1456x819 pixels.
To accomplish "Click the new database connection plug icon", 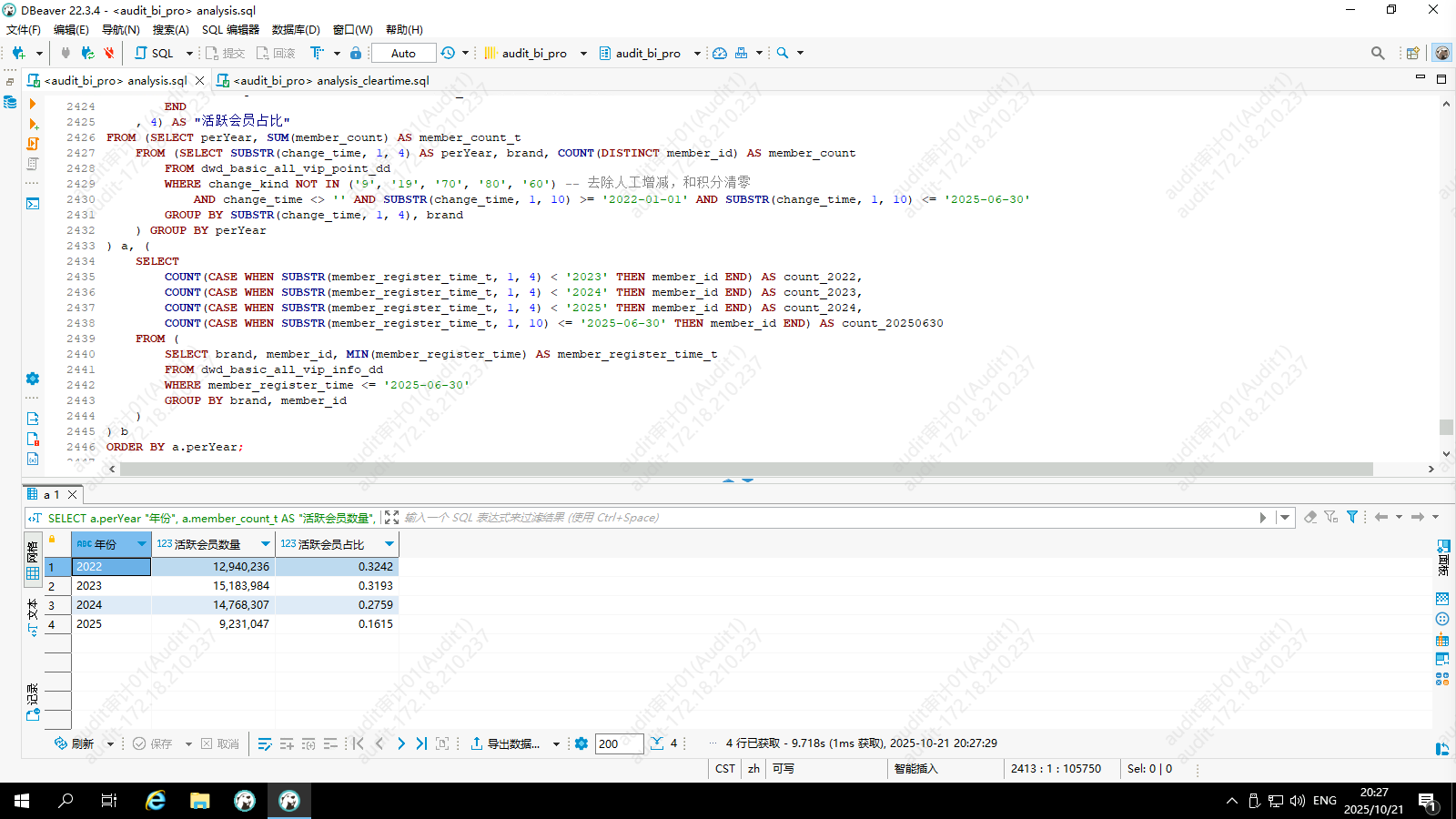I will pyautogui.click(x=18, y=53).
